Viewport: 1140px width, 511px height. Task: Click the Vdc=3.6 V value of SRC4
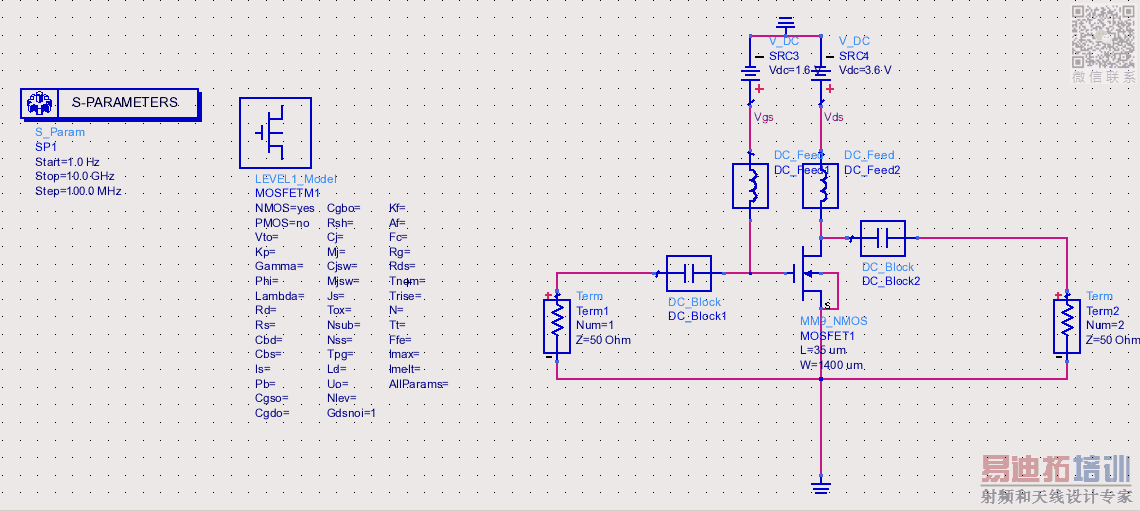865,71
